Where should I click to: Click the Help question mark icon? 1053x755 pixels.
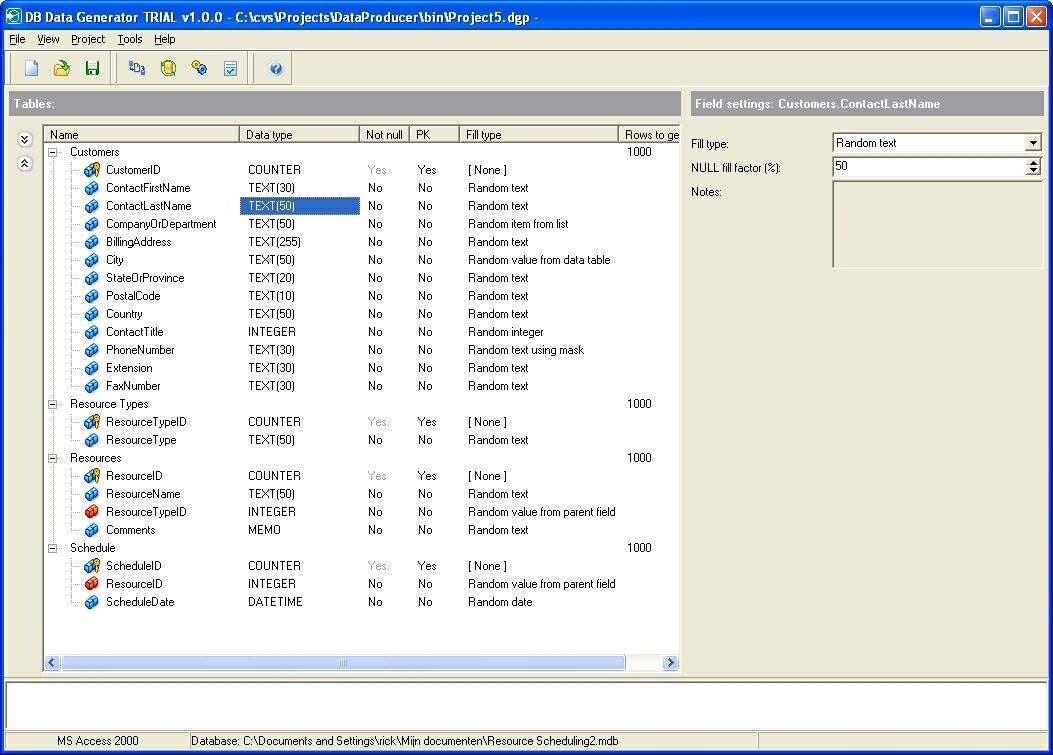(276, 68)
